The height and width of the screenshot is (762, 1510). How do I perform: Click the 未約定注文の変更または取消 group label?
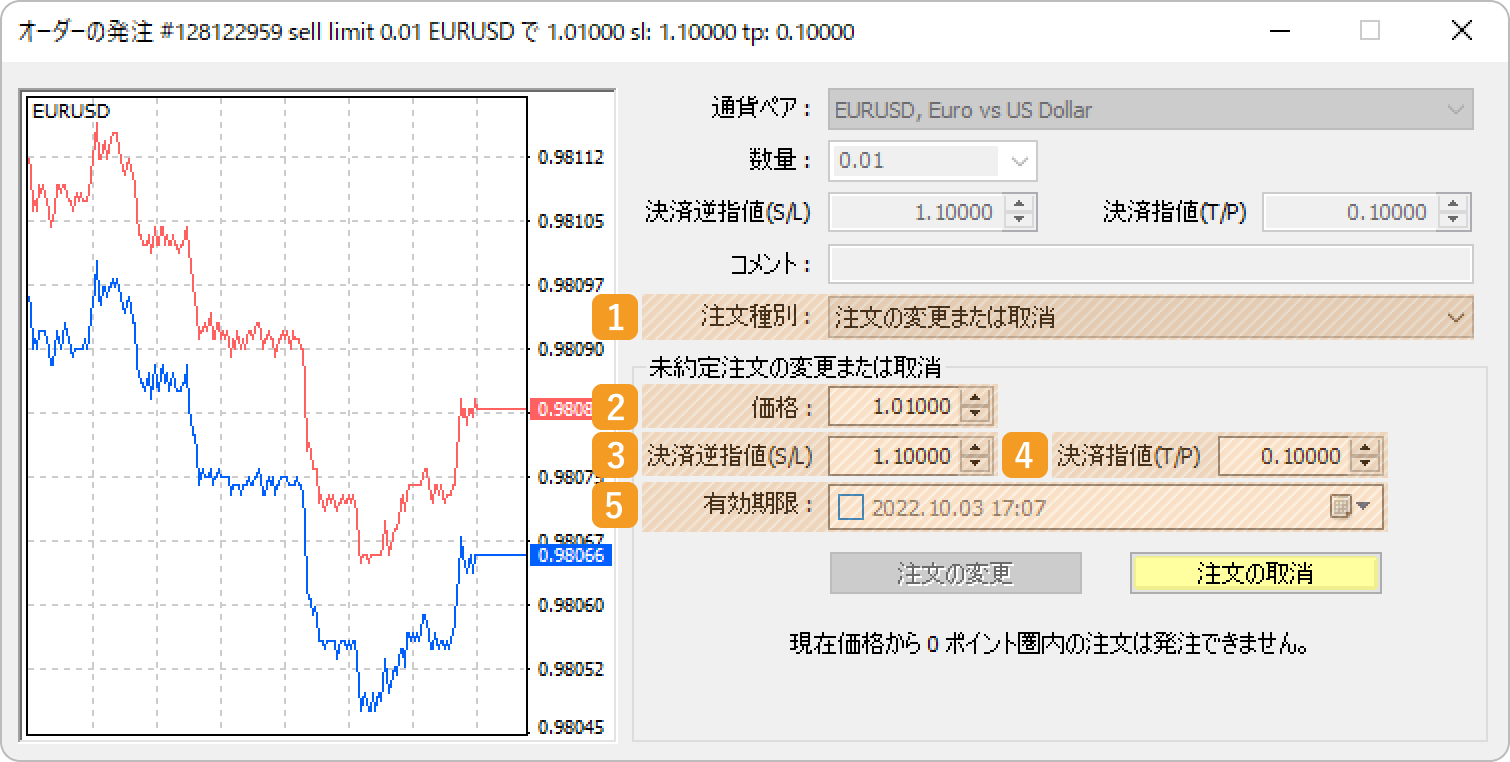pos(795,367)
